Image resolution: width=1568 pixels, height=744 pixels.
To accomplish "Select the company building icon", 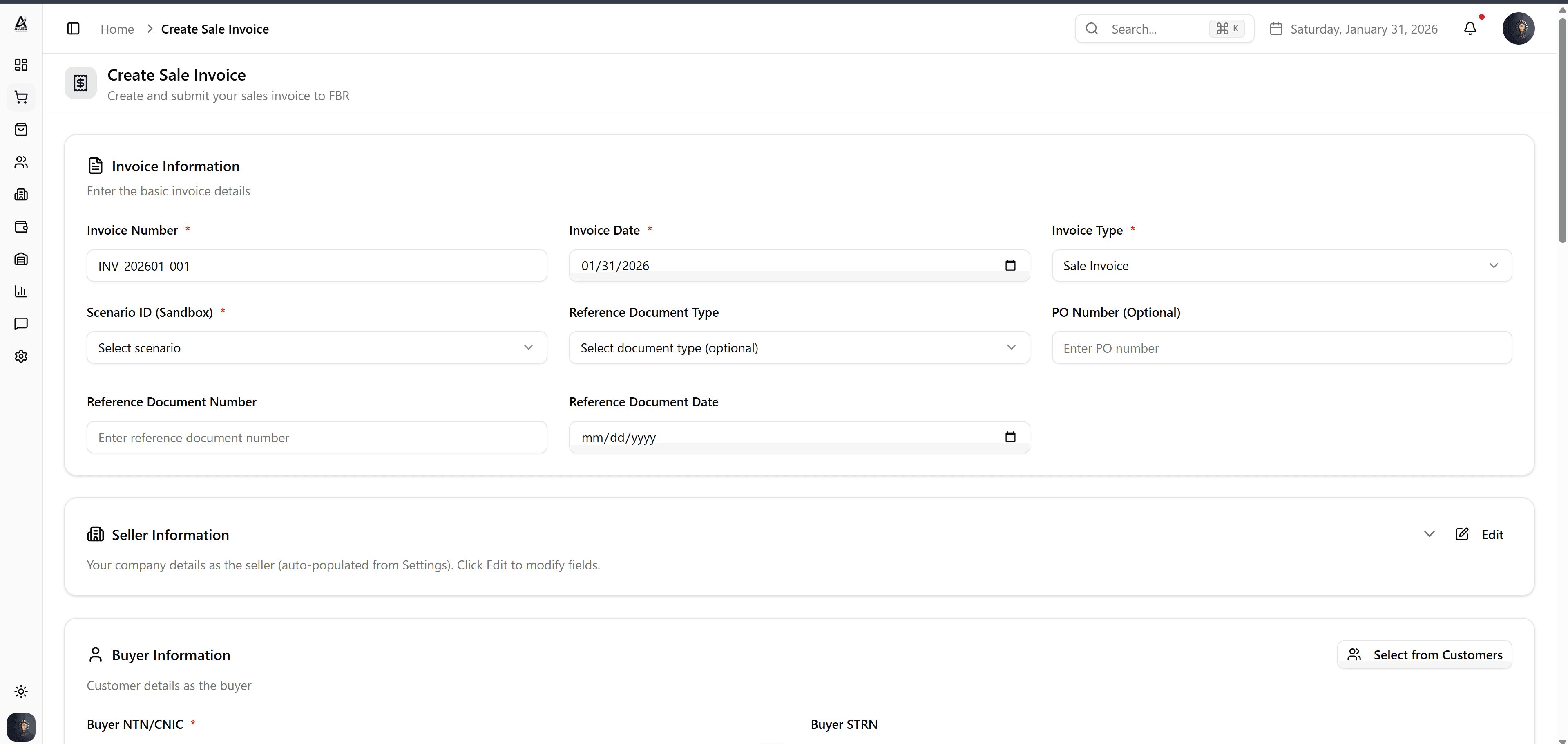I will point(21,194).
